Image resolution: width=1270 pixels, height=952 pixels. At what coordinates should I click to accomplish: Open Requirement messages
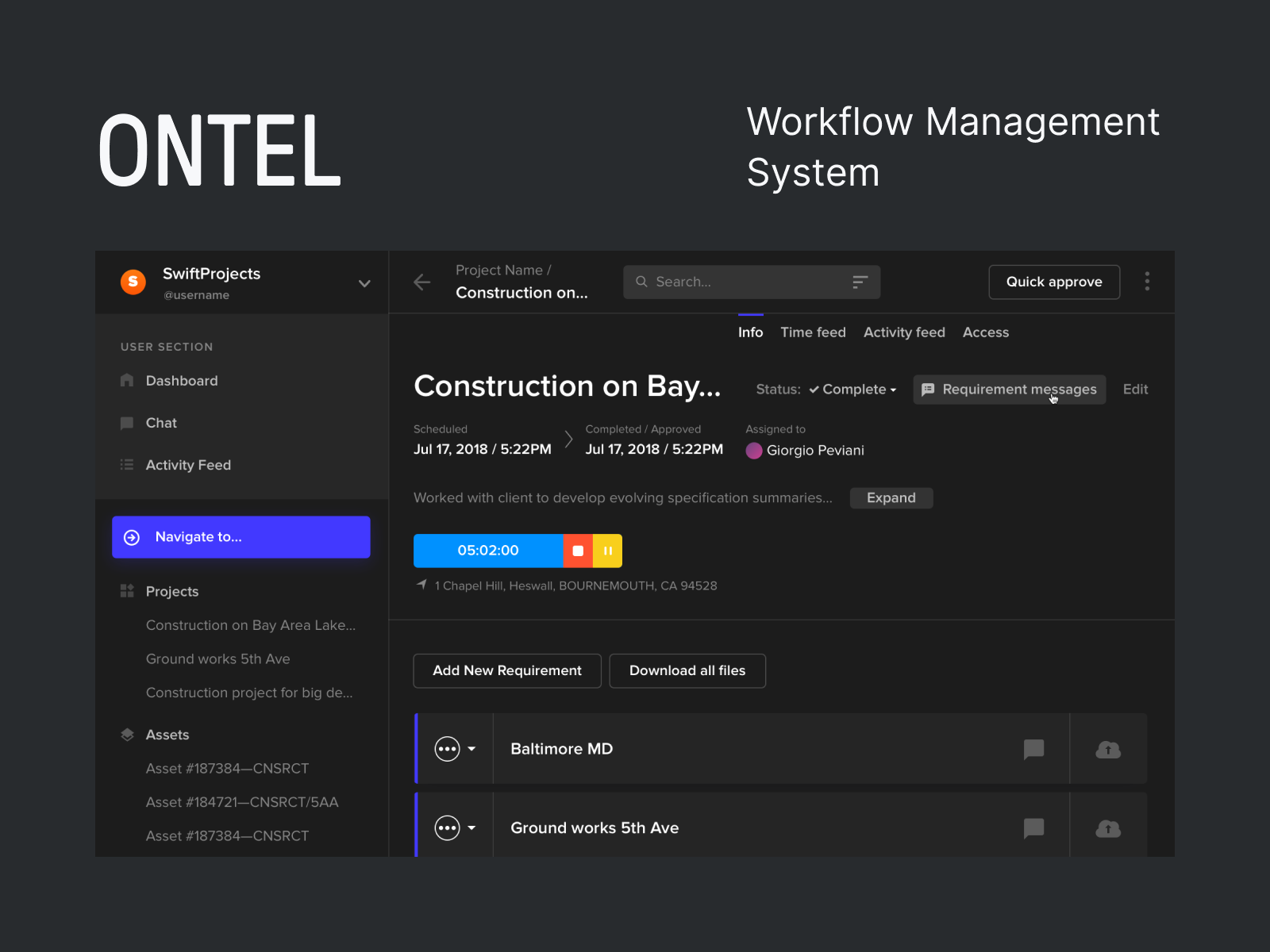(1009, 390)
